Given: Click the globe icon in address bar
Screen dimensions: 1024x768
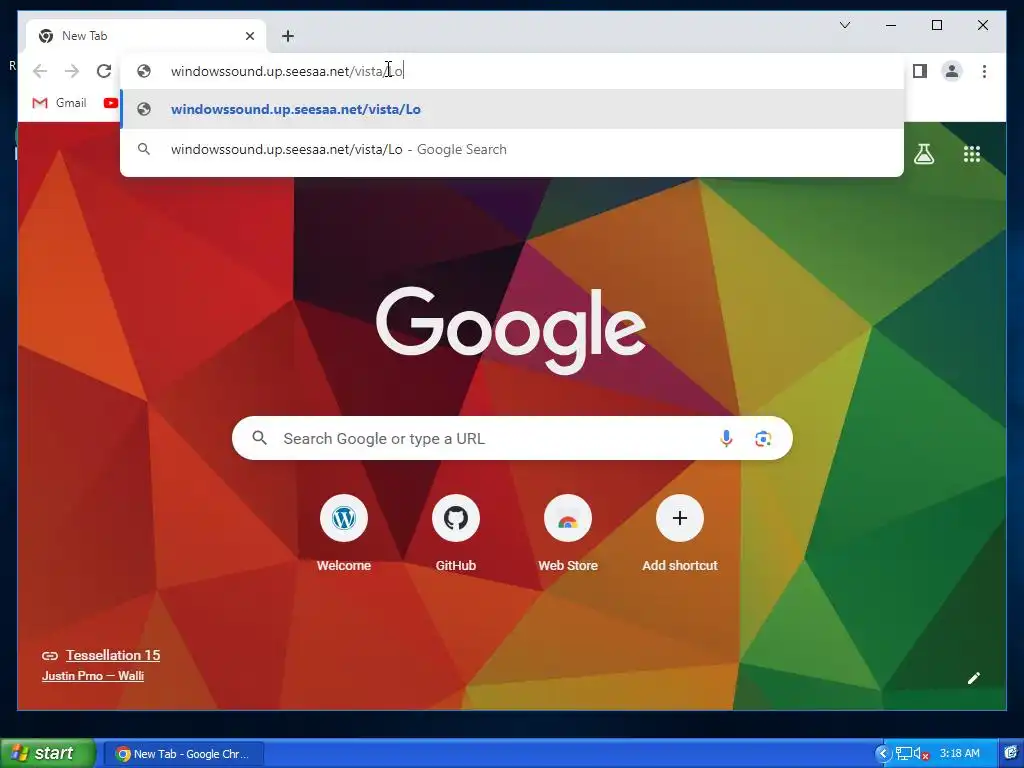Looking at the screenshot, I should (x=144, y=71).
